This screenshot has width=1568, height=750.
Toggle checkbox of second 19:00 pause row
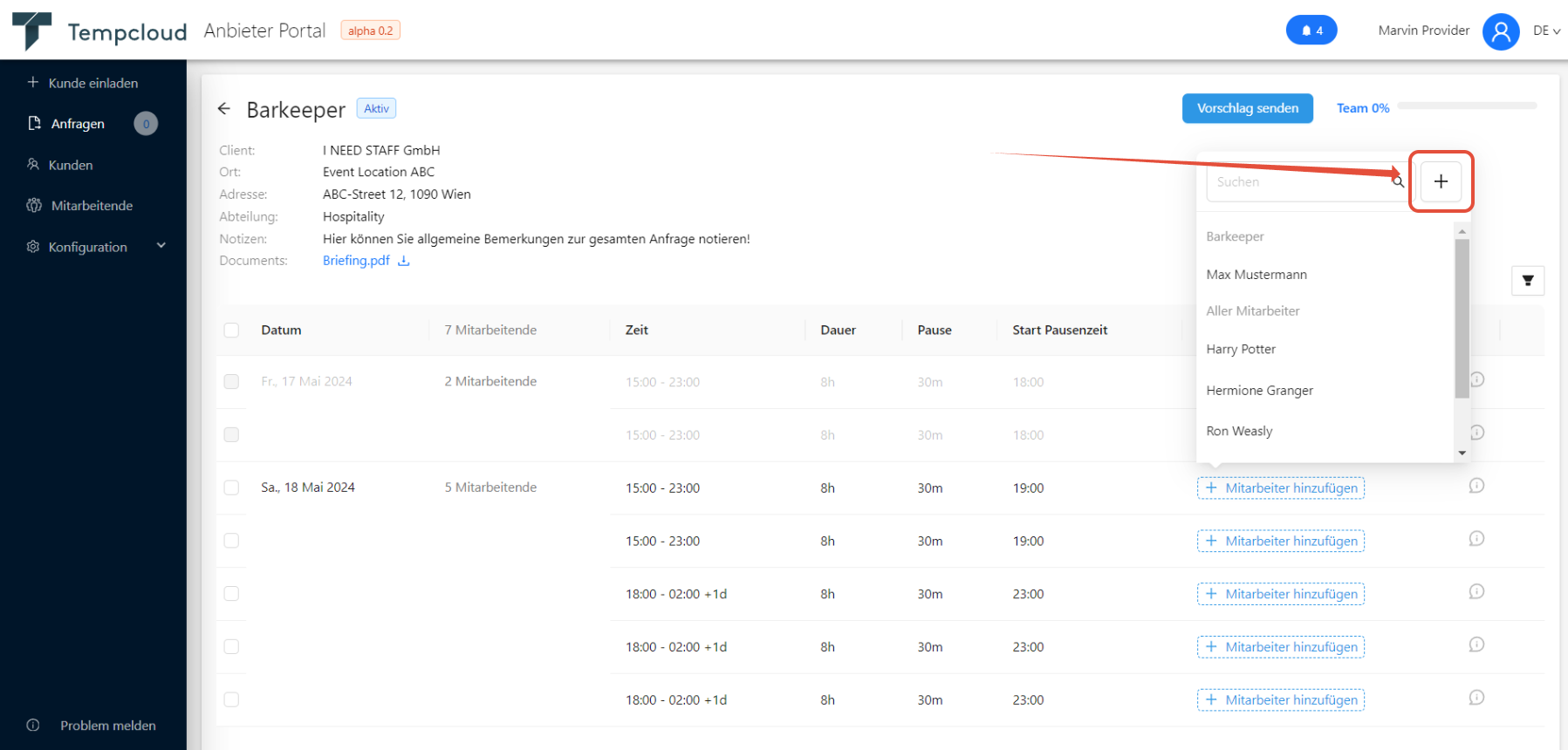click(x=231, y=541)
